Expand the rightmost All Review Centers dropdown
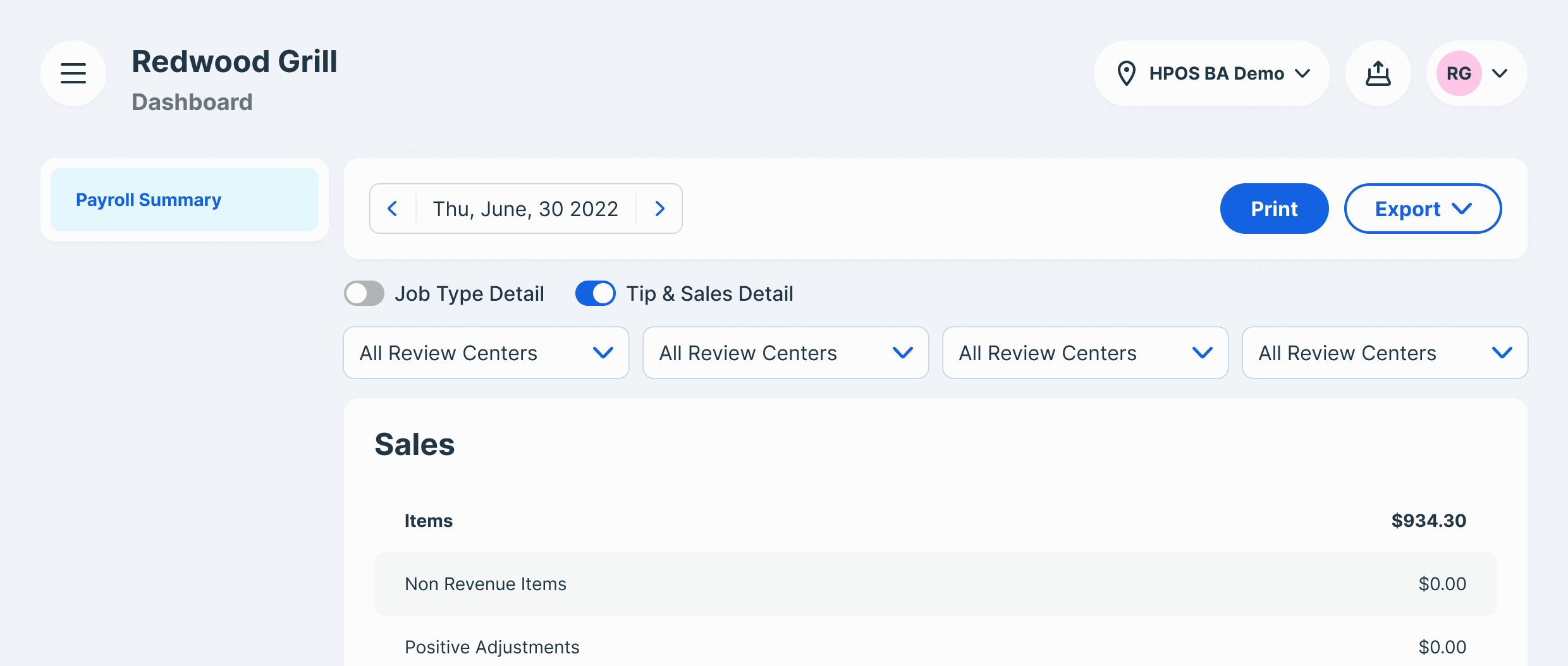This screenshot has width=1568, height=666. [1384, 353]
